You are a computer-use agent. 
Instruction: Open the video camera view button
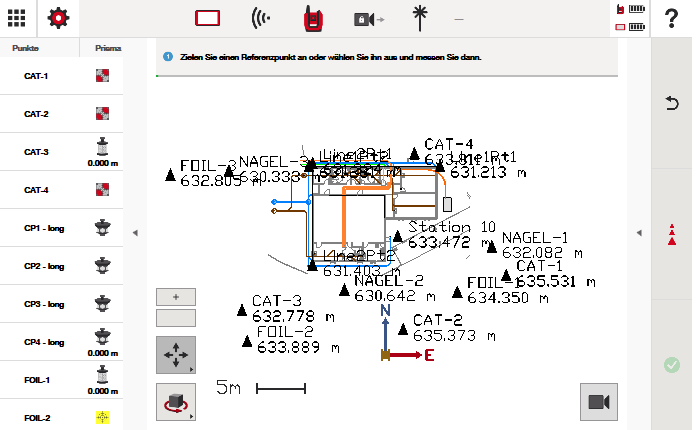coord(598,401)
